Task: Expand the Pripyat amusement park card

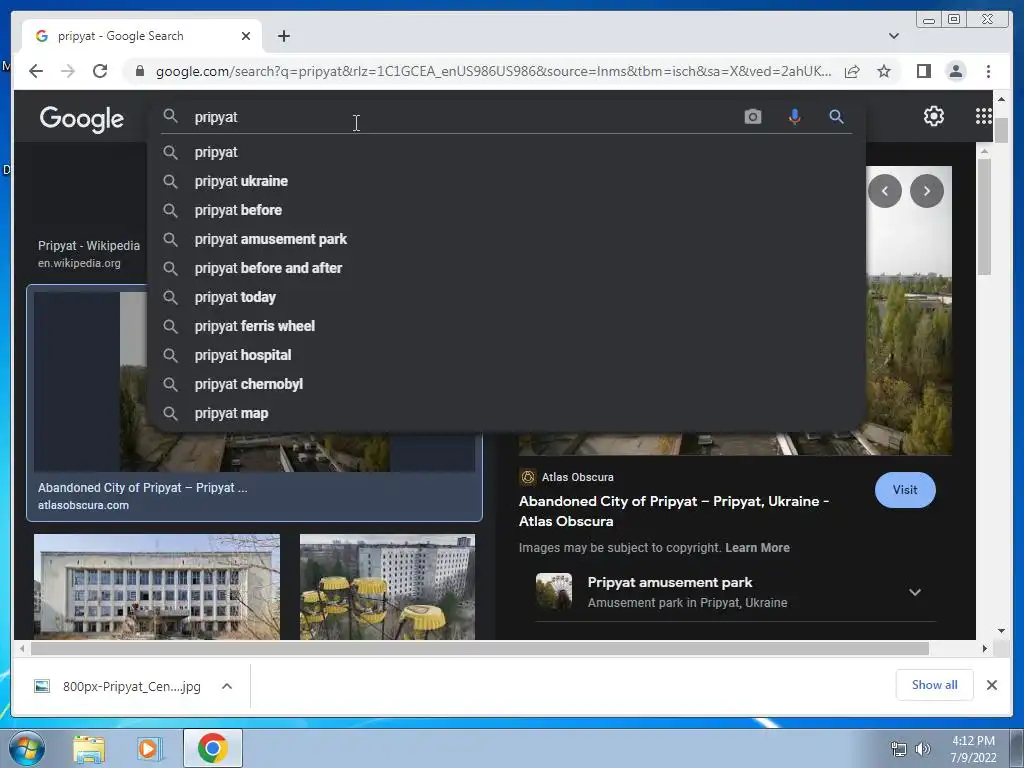Action: coord(915,592)
